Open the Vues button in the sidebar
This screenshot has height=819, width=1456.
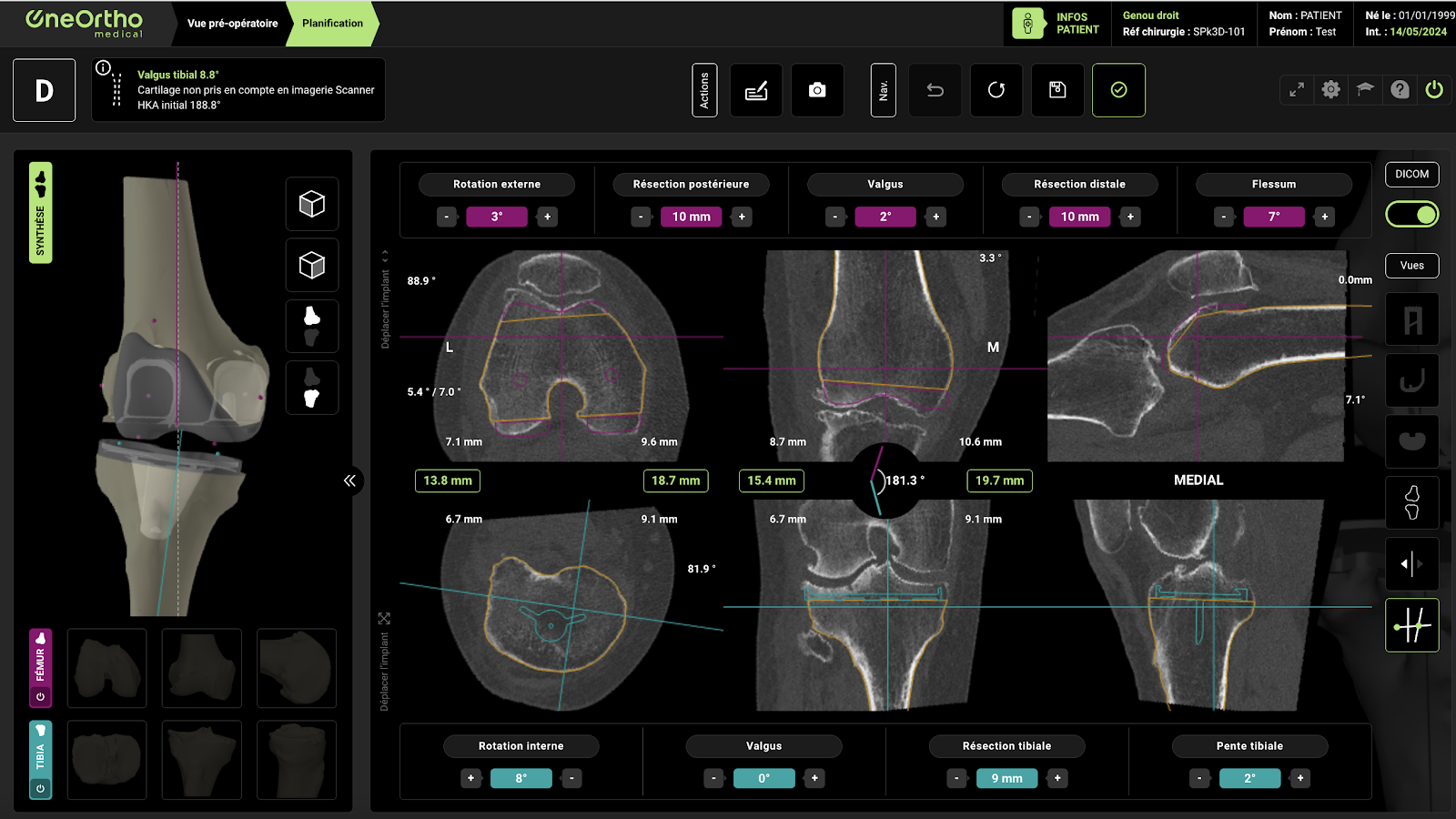(x=1411, y=266)
